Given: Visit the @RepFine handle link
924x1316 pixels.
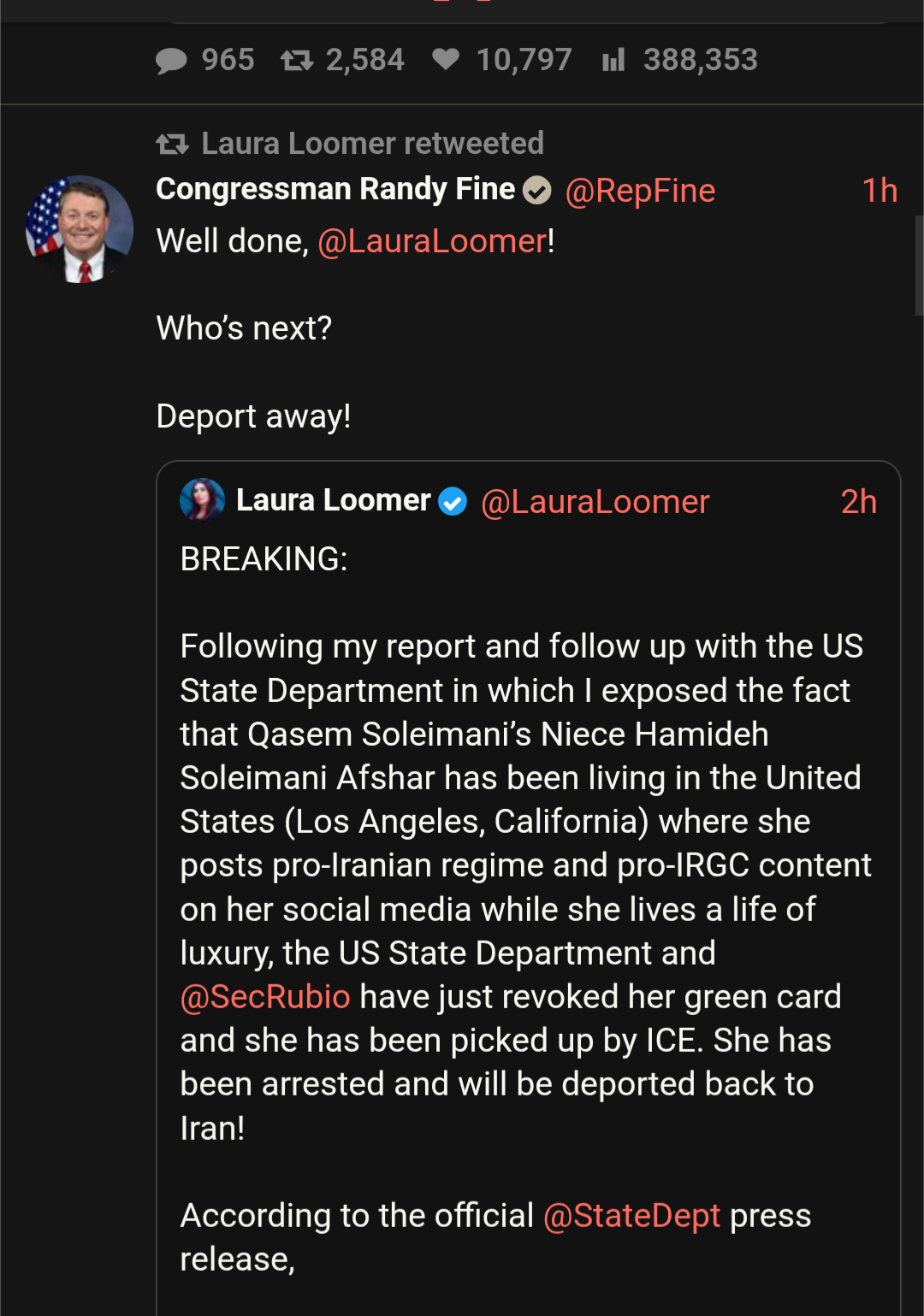Looking at the screenshot, I should [x=640, y=191].
